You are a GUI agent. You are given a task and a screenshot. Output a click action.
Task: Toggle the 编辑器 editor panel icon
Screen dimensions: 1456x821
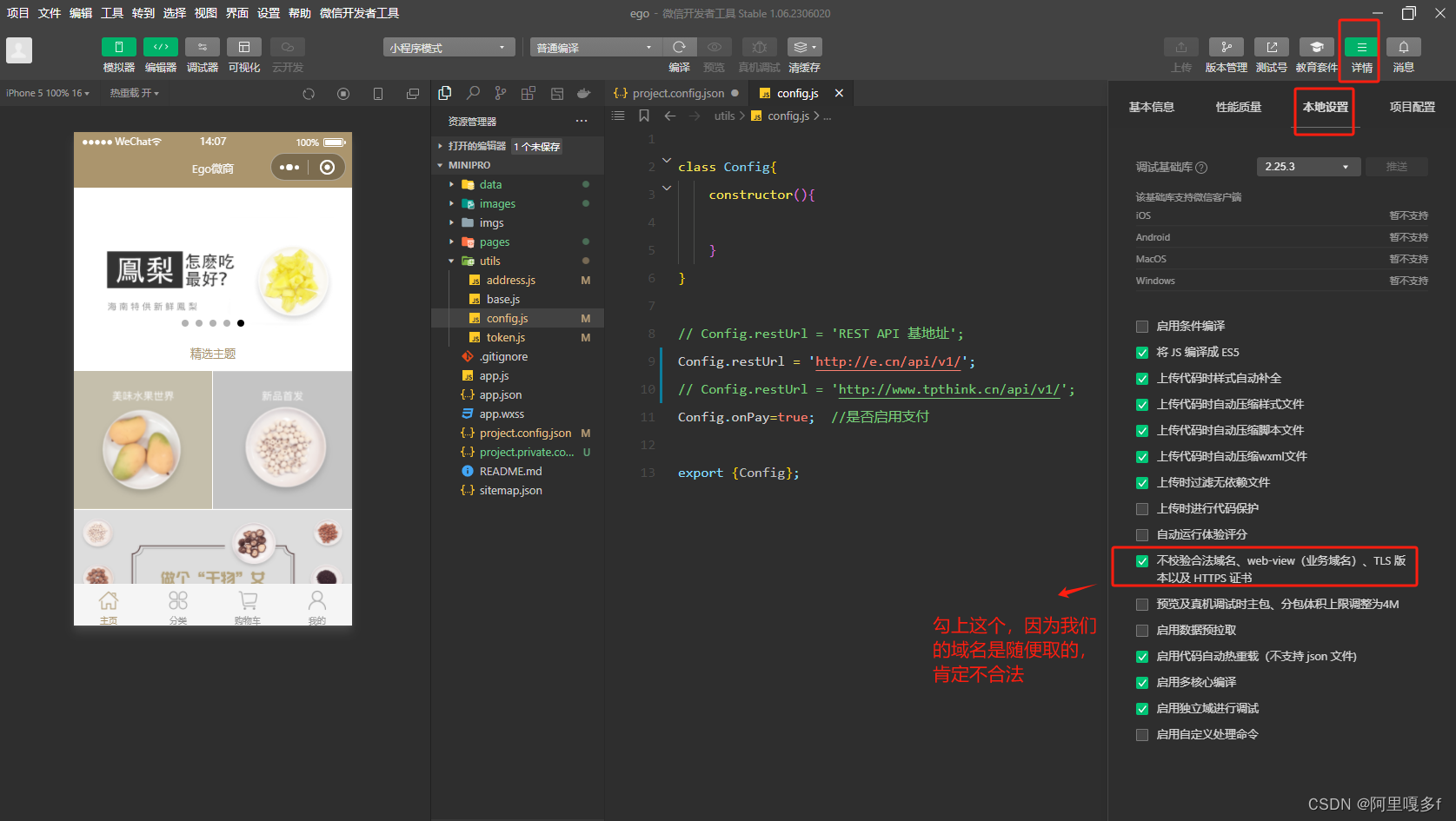(161, 47)
